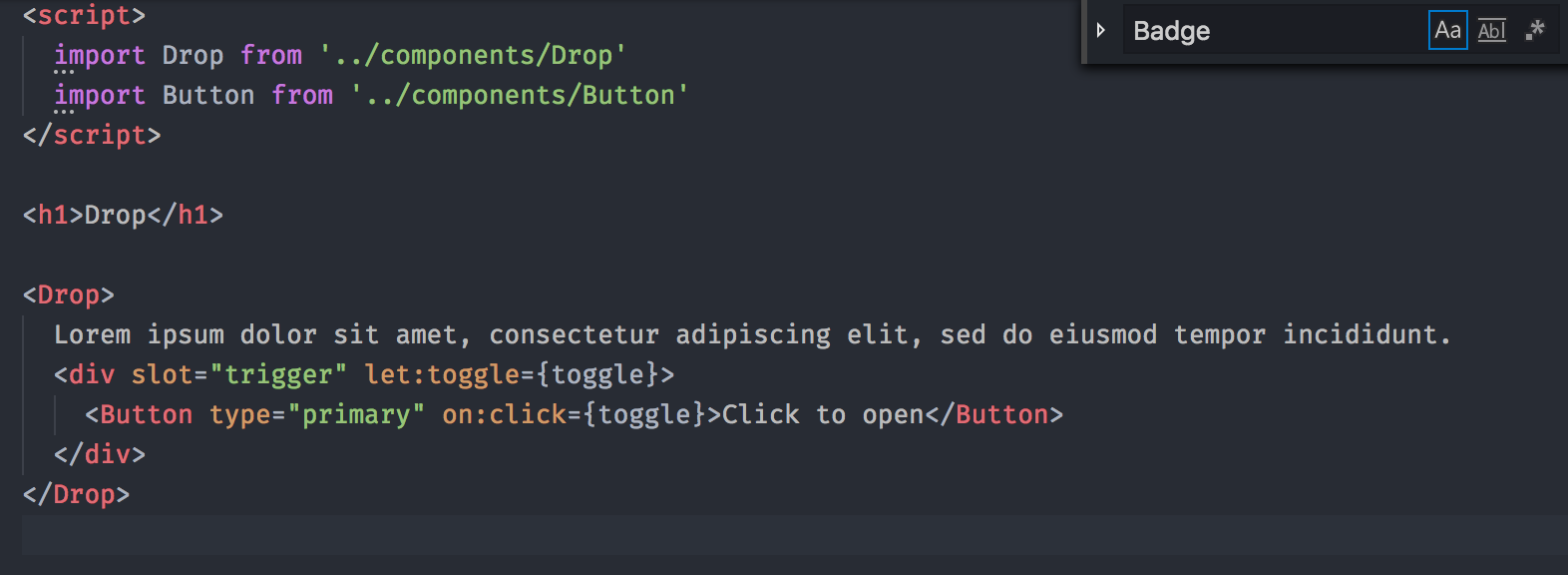The width and height of the screenshot is (1568, 575).
Task: Enable the Match Whole Word option
Action: 1491,30
